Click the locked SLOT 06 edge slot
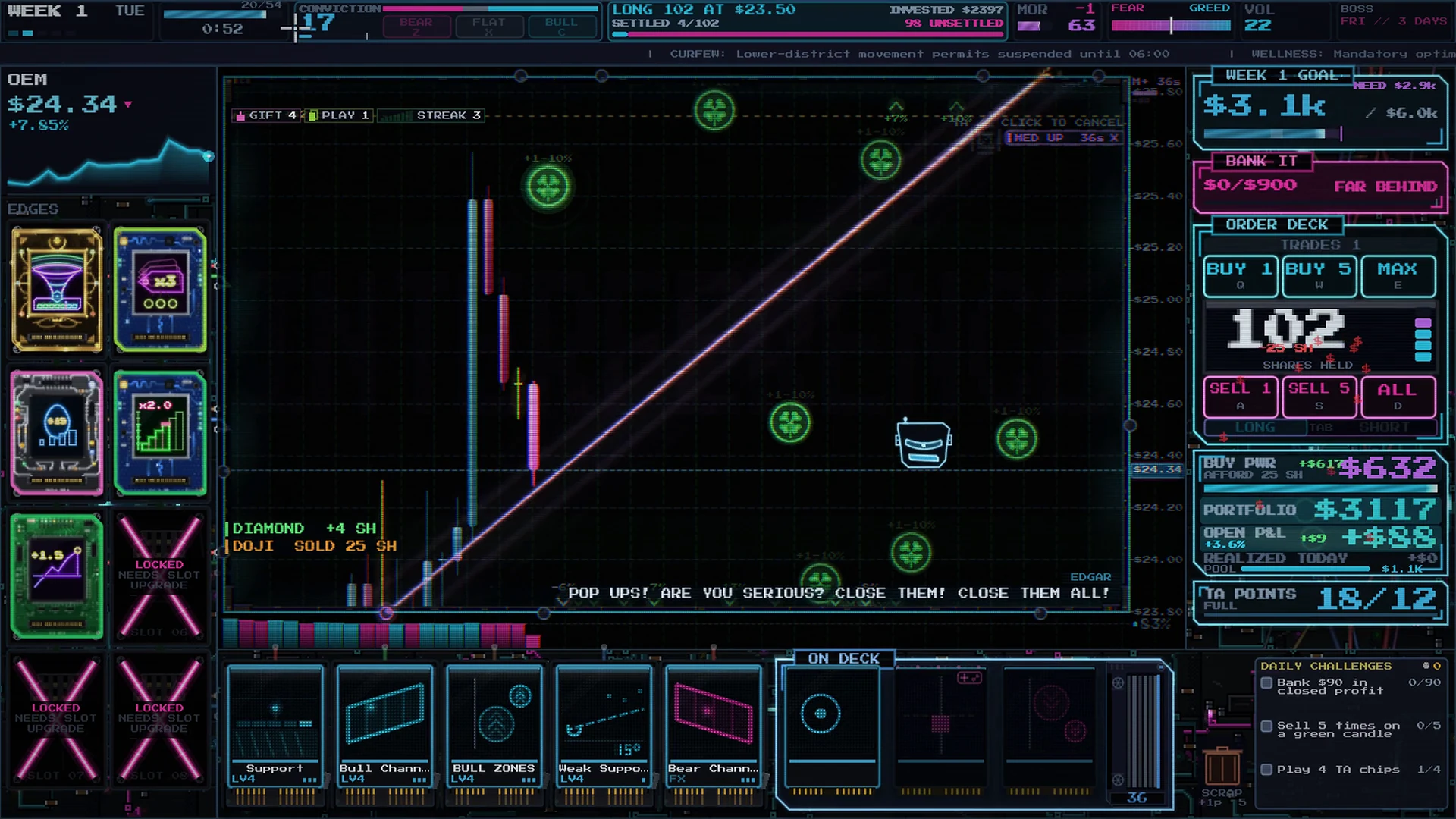 coord(160,576)
